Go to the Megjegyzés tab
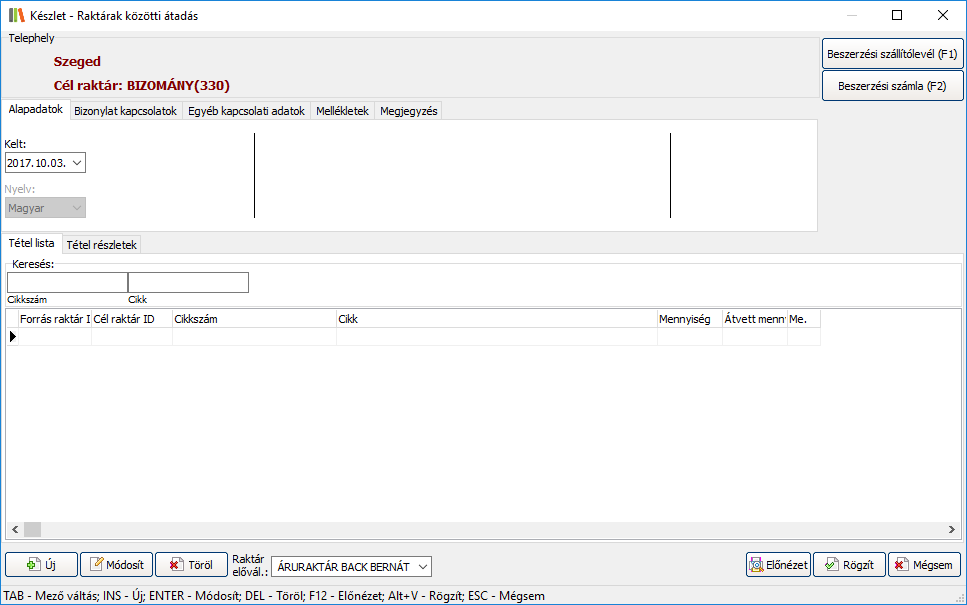 tap(408, 111)
